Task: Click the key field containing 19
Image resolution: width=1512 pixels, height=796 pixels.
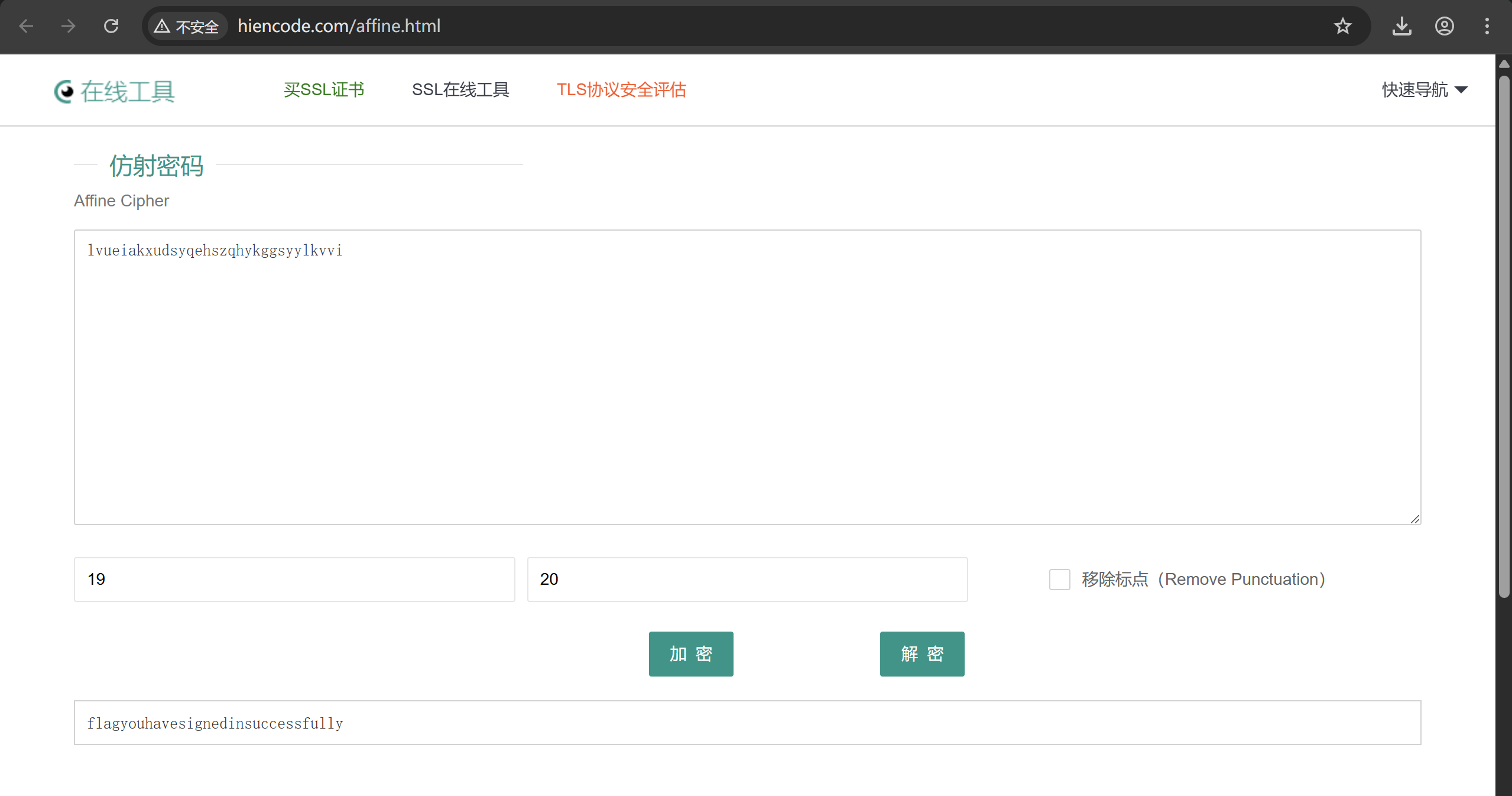Action: click(294, 580)
